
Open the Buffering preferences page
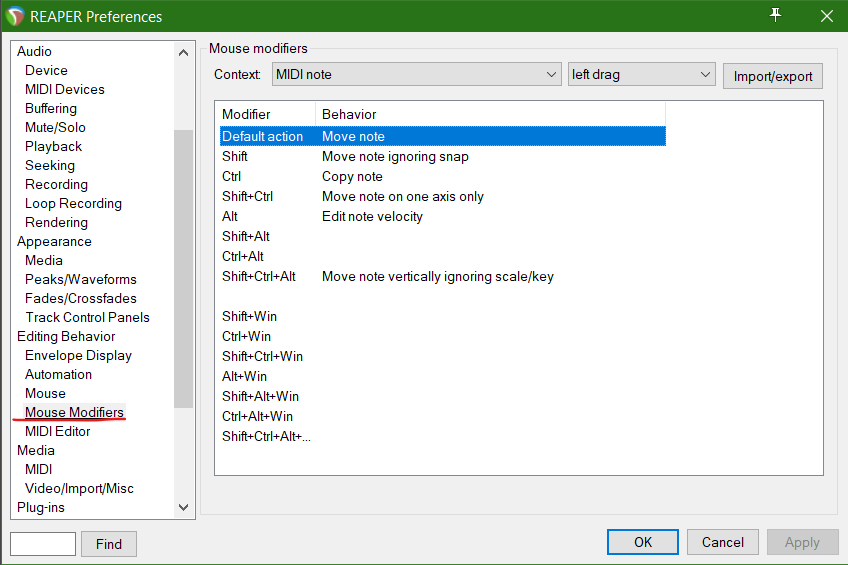(51, 108)
